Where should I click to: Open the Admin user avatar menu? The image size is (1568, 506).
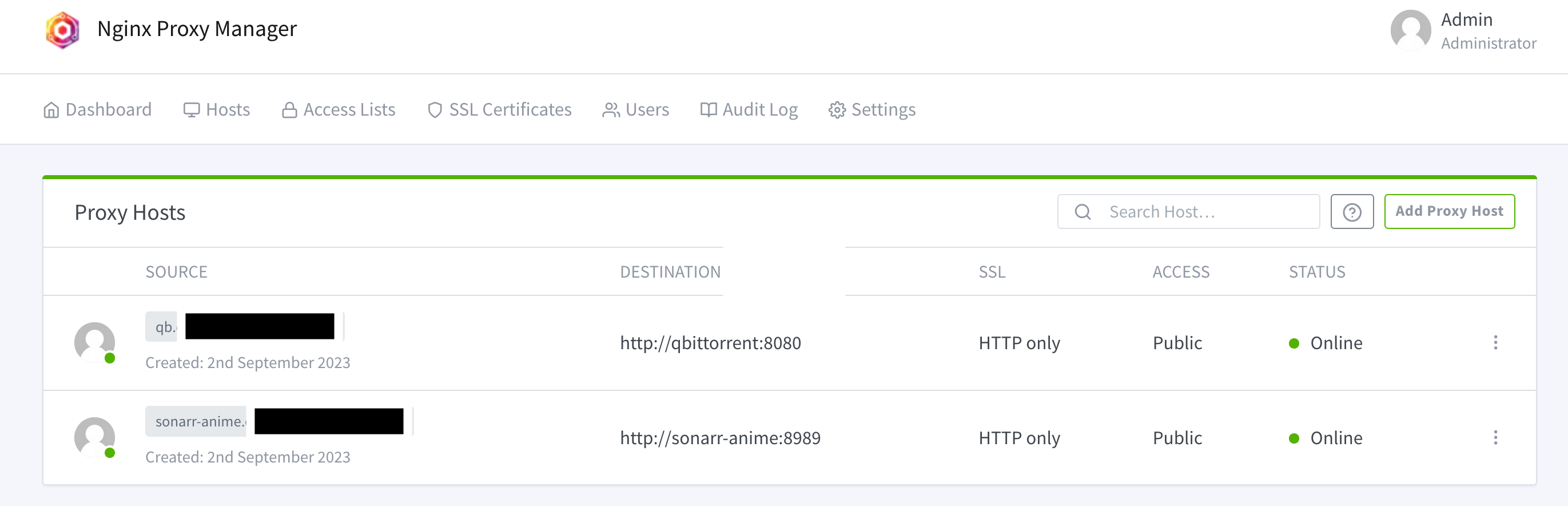(1410, 30)
